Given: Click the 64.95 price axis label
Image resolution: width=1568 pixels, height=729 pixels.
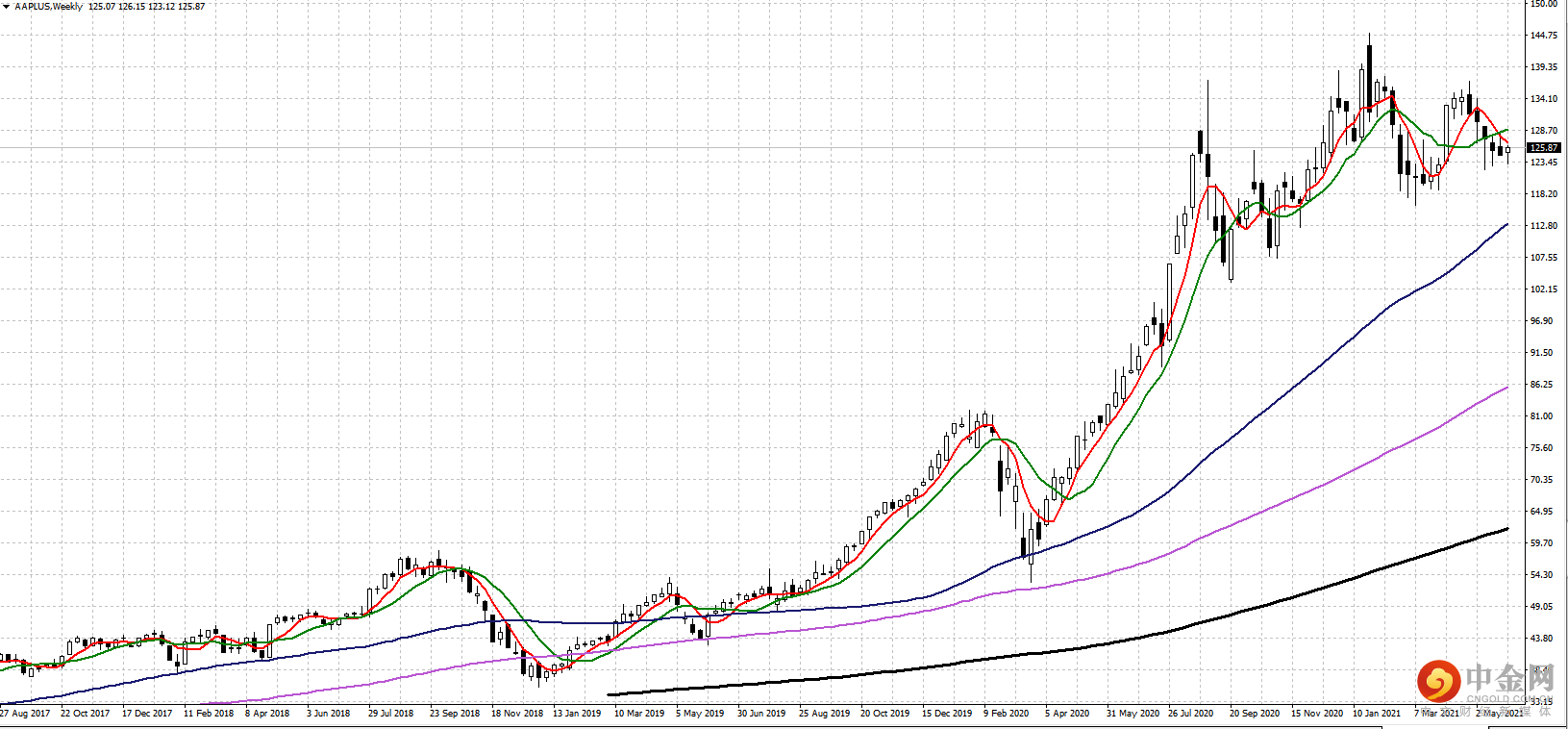Looking at the screenshot, I should (x=1542, y=512).
